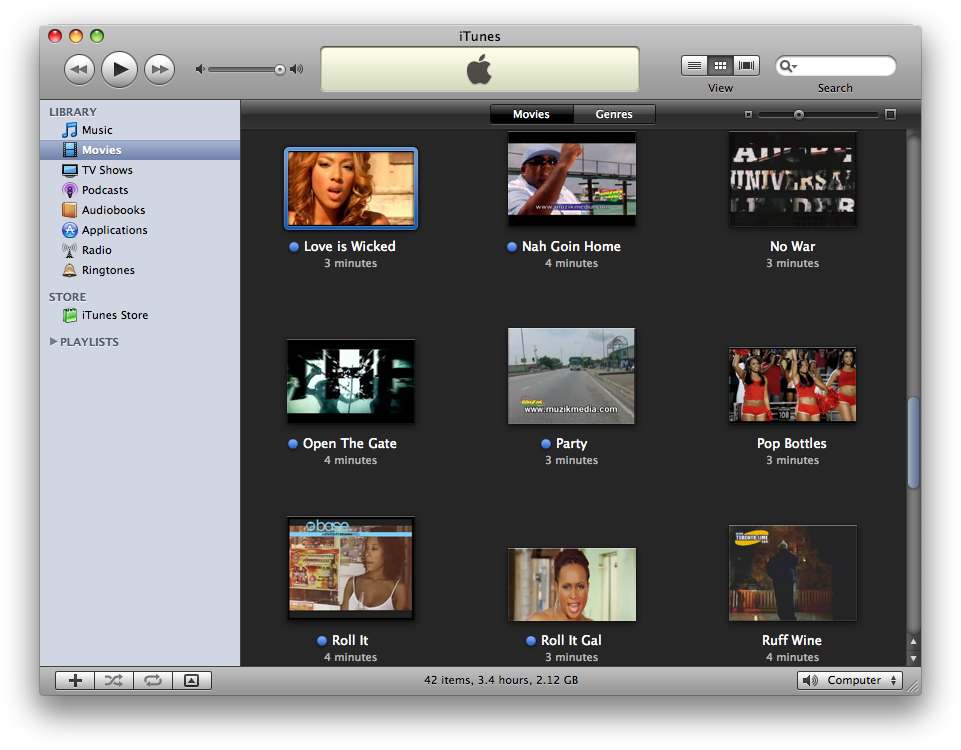This screenshot has width=961, height=750.
Task: Switch to the Movies tab
Action: [x=531, y=114]
